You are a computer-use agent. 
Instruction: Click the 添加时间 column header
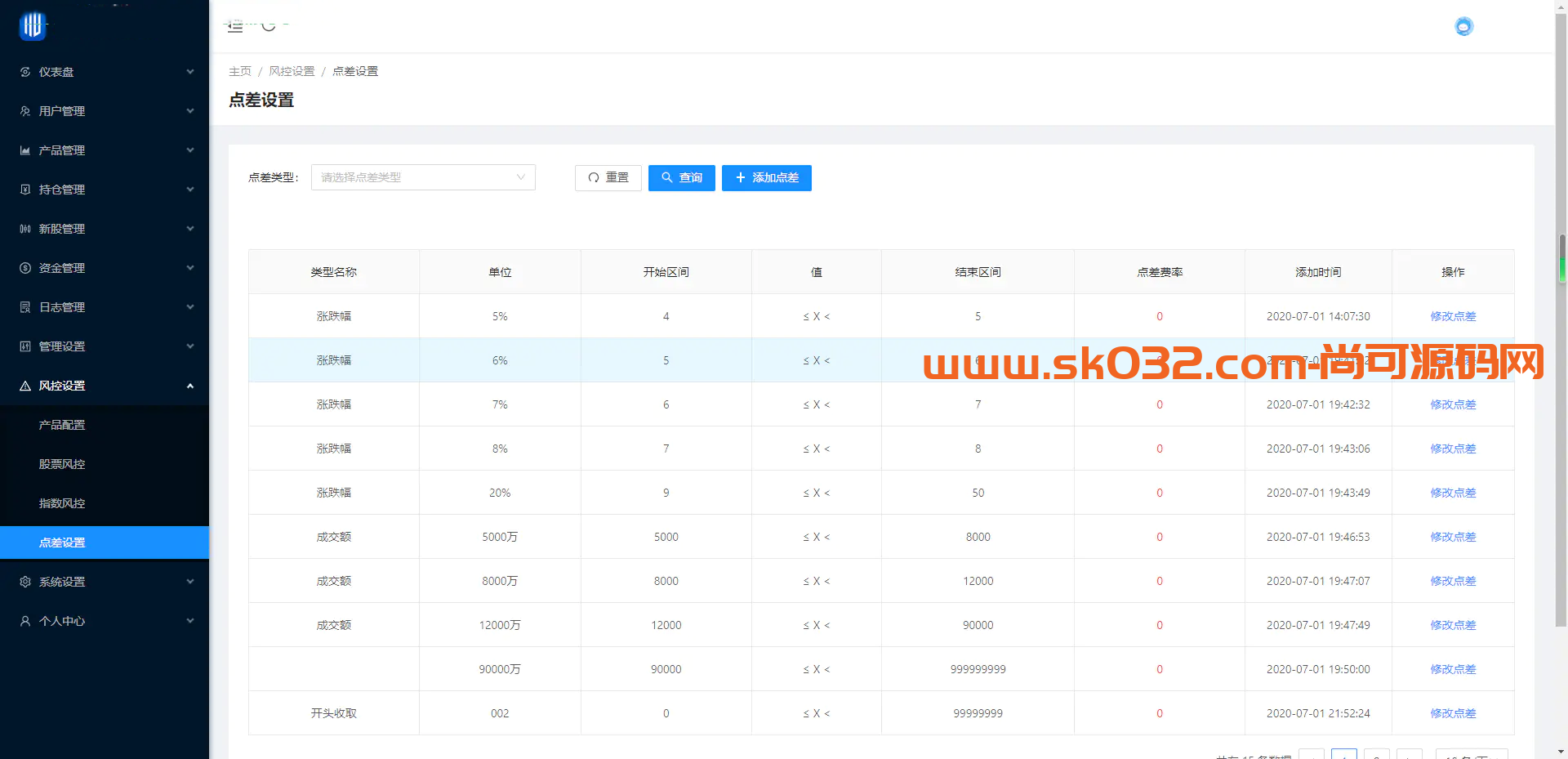tap(1318, 272)
